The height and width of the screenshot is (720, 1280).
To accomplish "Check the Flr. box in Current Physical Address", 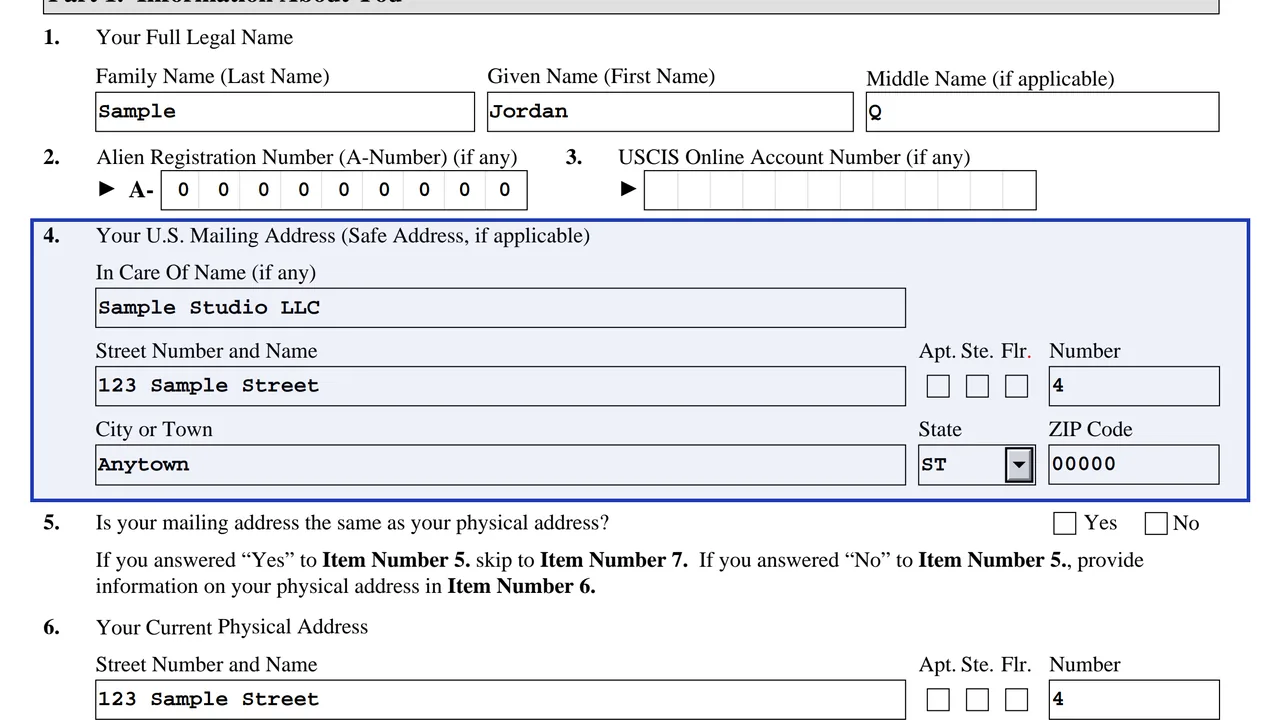I will click(x=1016, y=700).
